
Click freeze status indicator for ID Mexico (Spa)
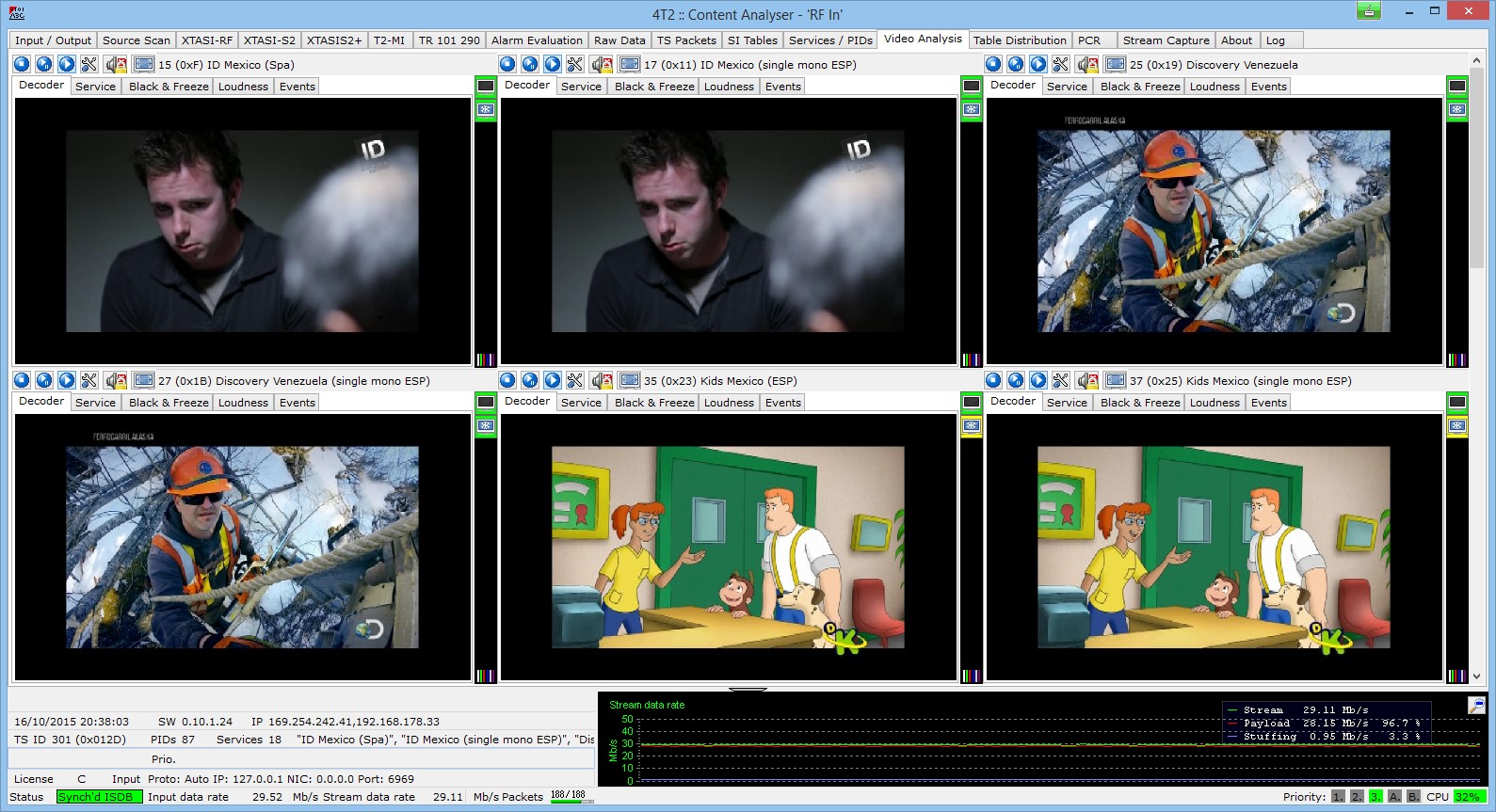point(486,109)
